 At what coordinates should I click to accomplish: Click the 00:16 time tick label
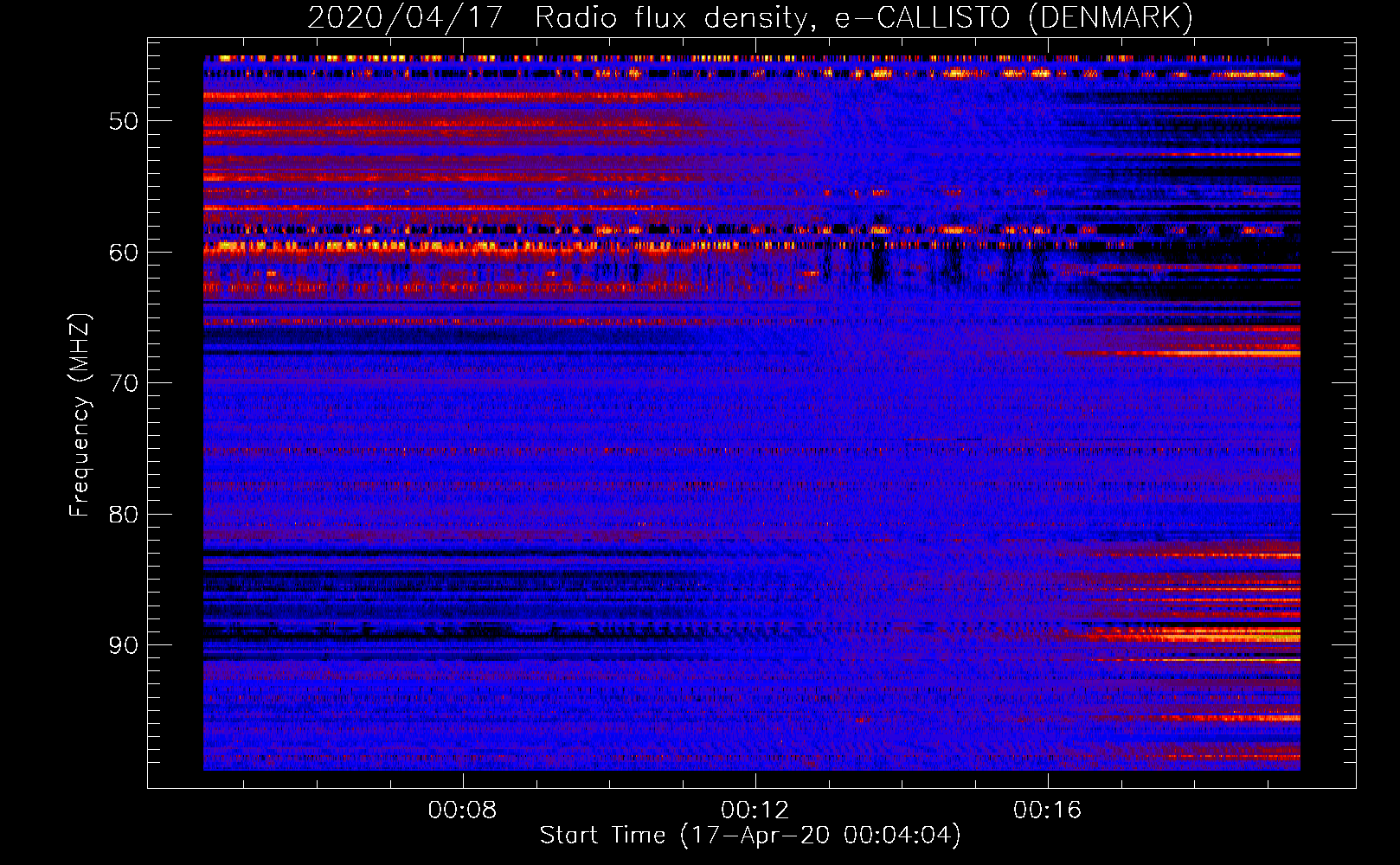coord(1048,810)
